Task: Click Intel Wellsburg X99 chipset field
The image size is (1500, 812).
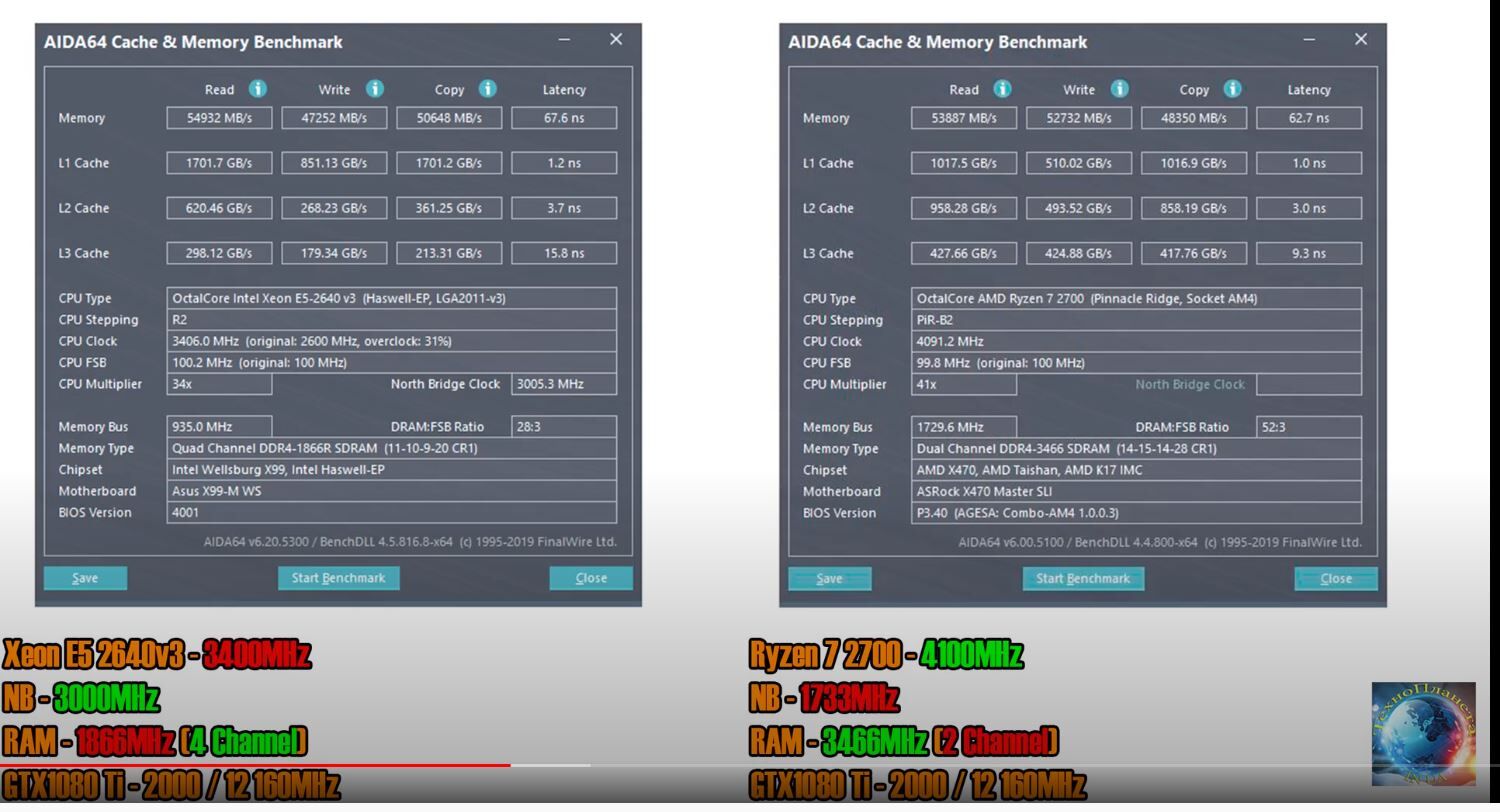Action: pyautogui.click(x=392, y=469)
